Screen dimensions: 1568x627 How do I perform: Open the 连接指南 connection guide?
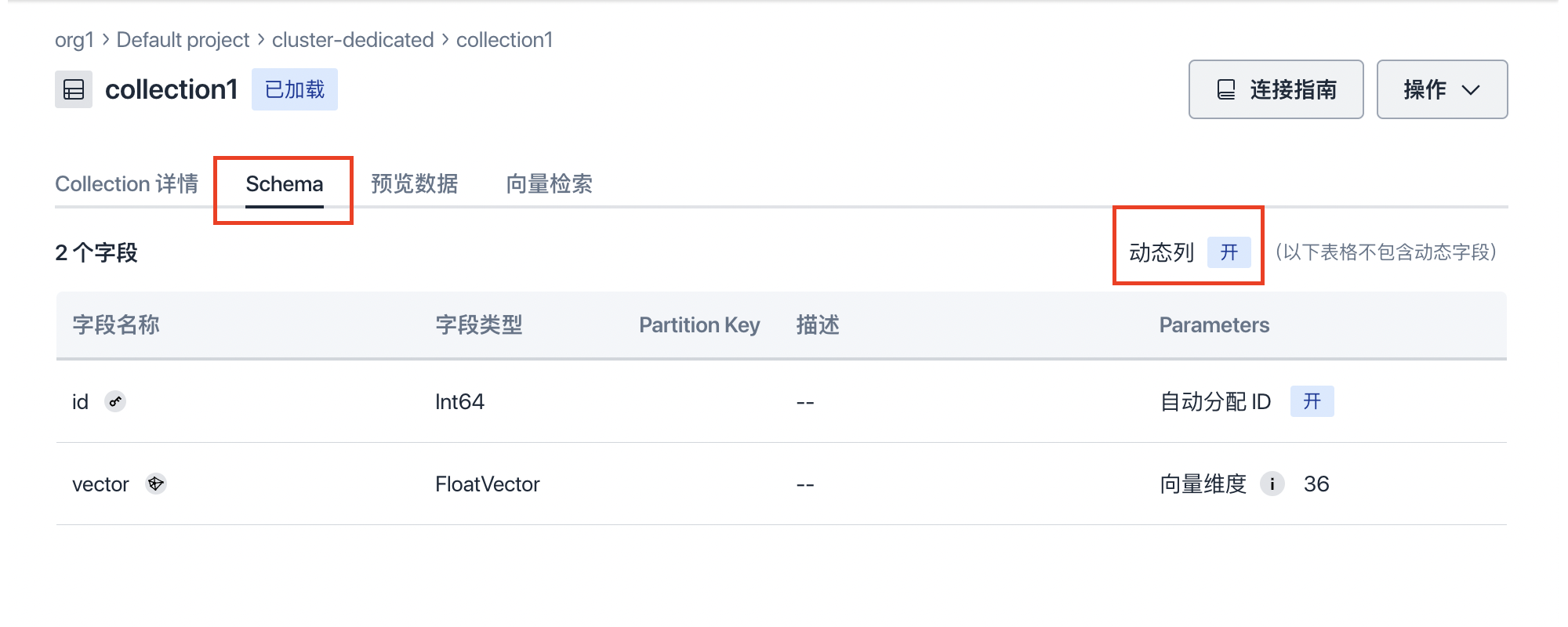[1276, 89]
